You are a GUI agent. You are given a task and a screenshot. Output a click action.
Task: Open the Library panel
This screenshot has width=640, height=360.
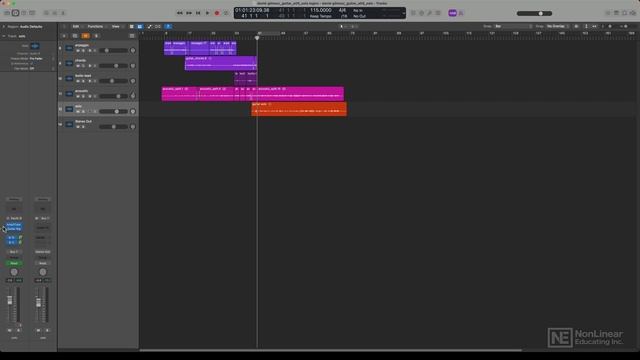[x=7, y=13]
